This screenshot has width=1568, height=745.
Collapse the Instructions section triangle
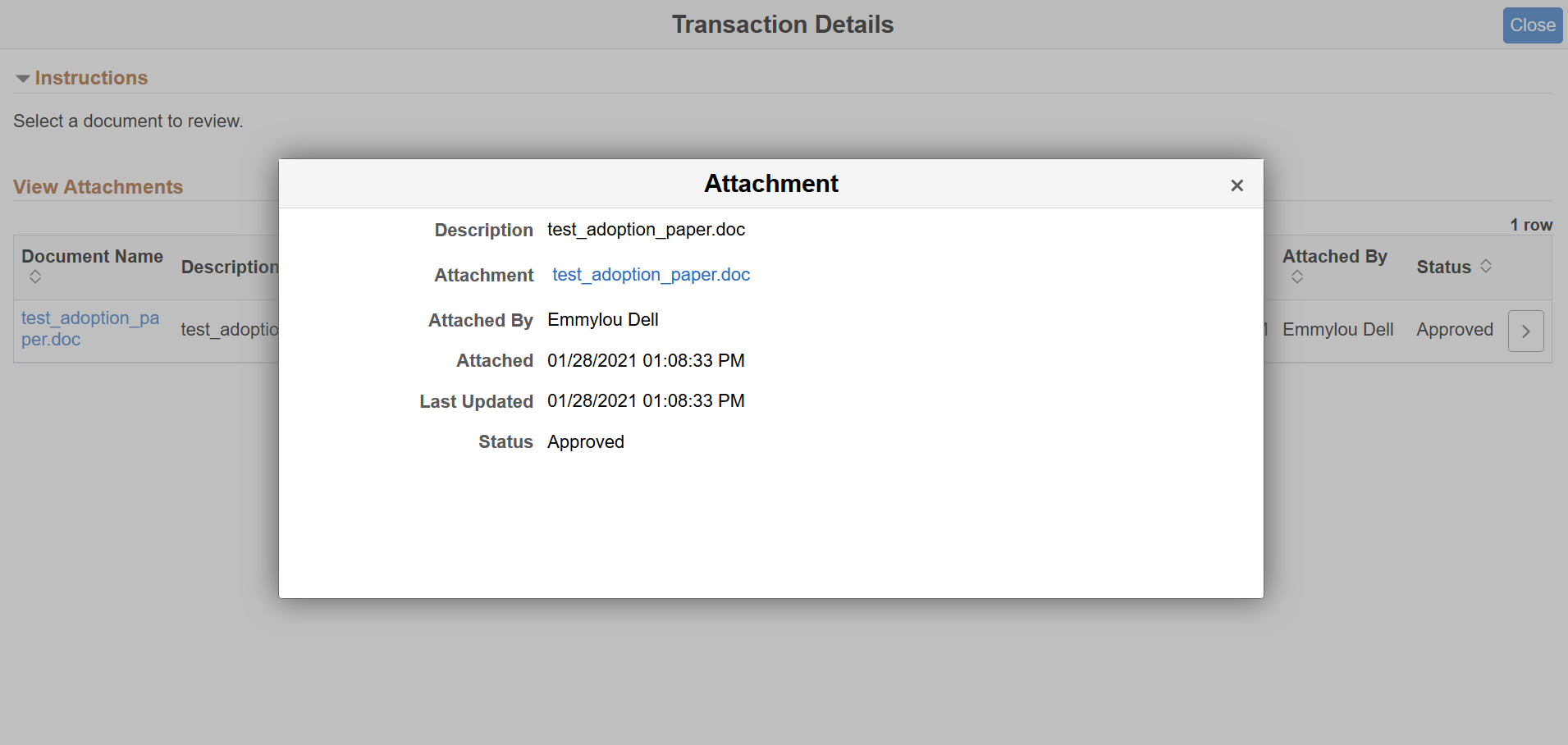23,79
